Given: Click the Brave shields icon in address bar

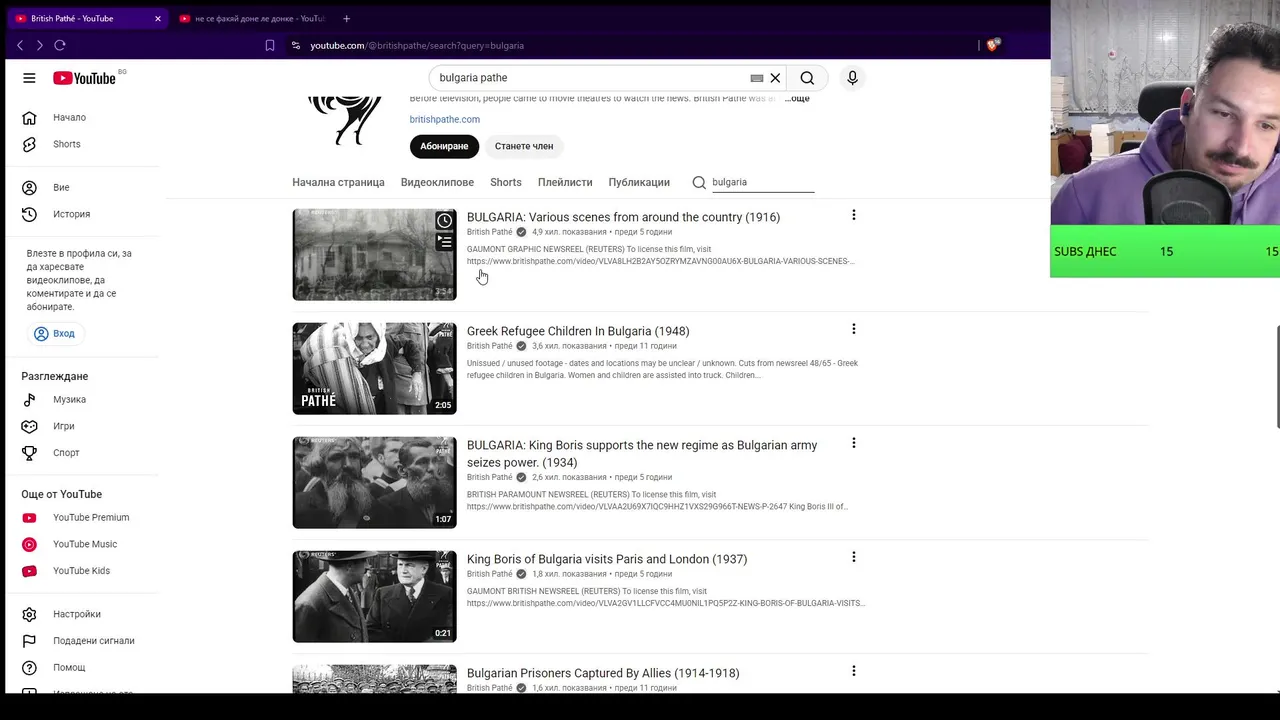Looking at the screenshot, I should click(x=993, y=45).
